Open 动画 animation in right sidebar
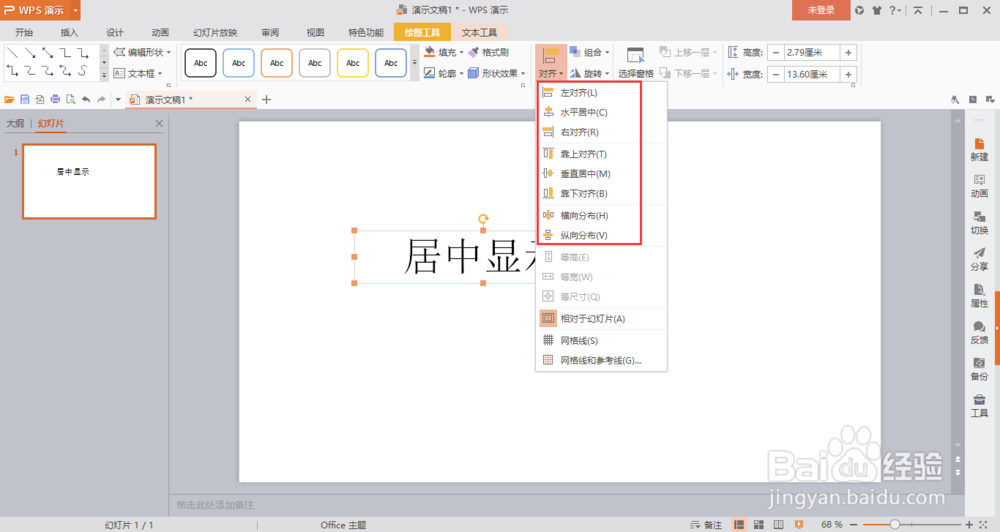The width and height of the screenshot is (1000, 532). [x=979, y=186]
